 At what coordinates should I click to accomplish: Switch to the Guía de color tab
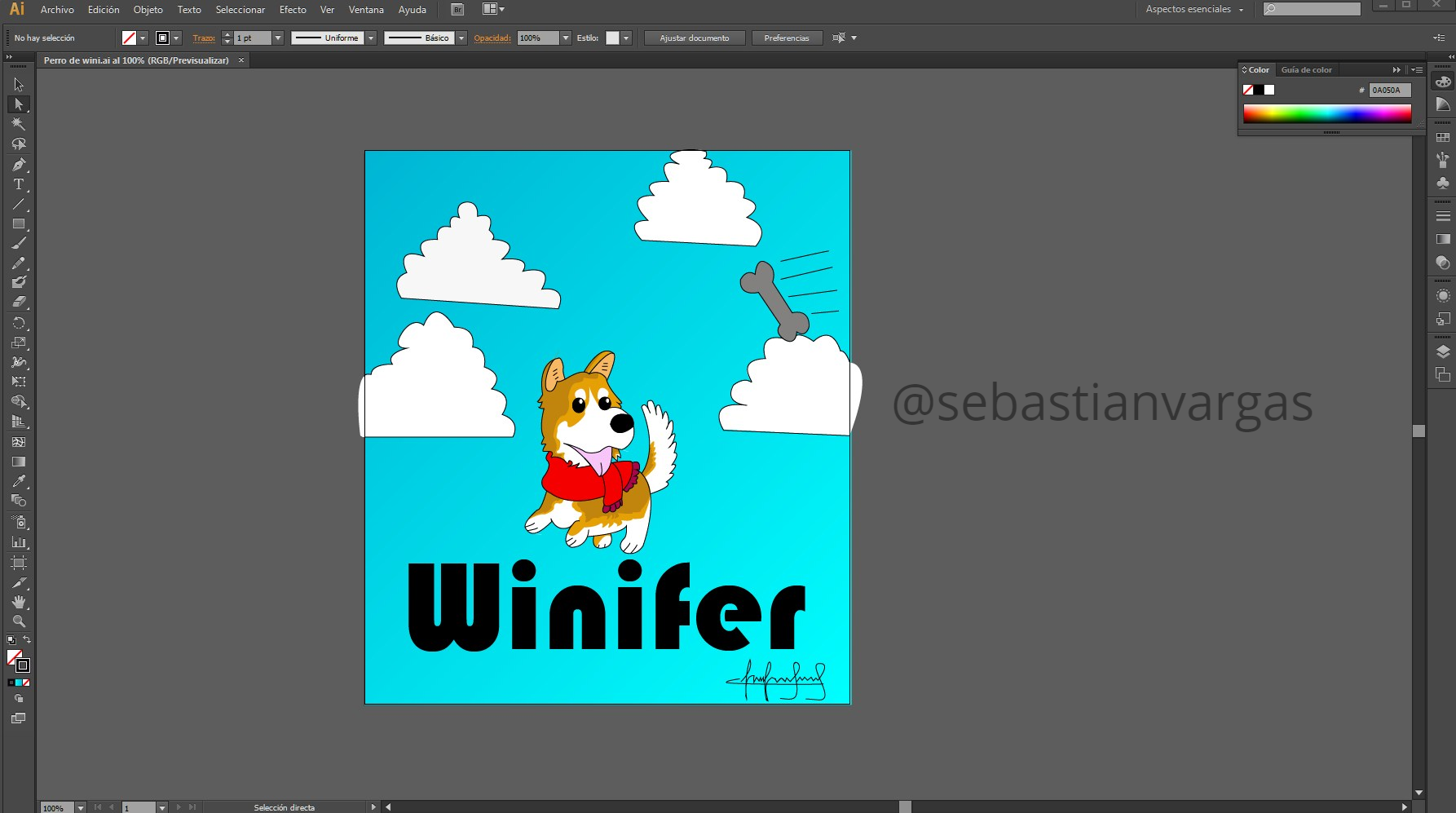[1306, 70]
